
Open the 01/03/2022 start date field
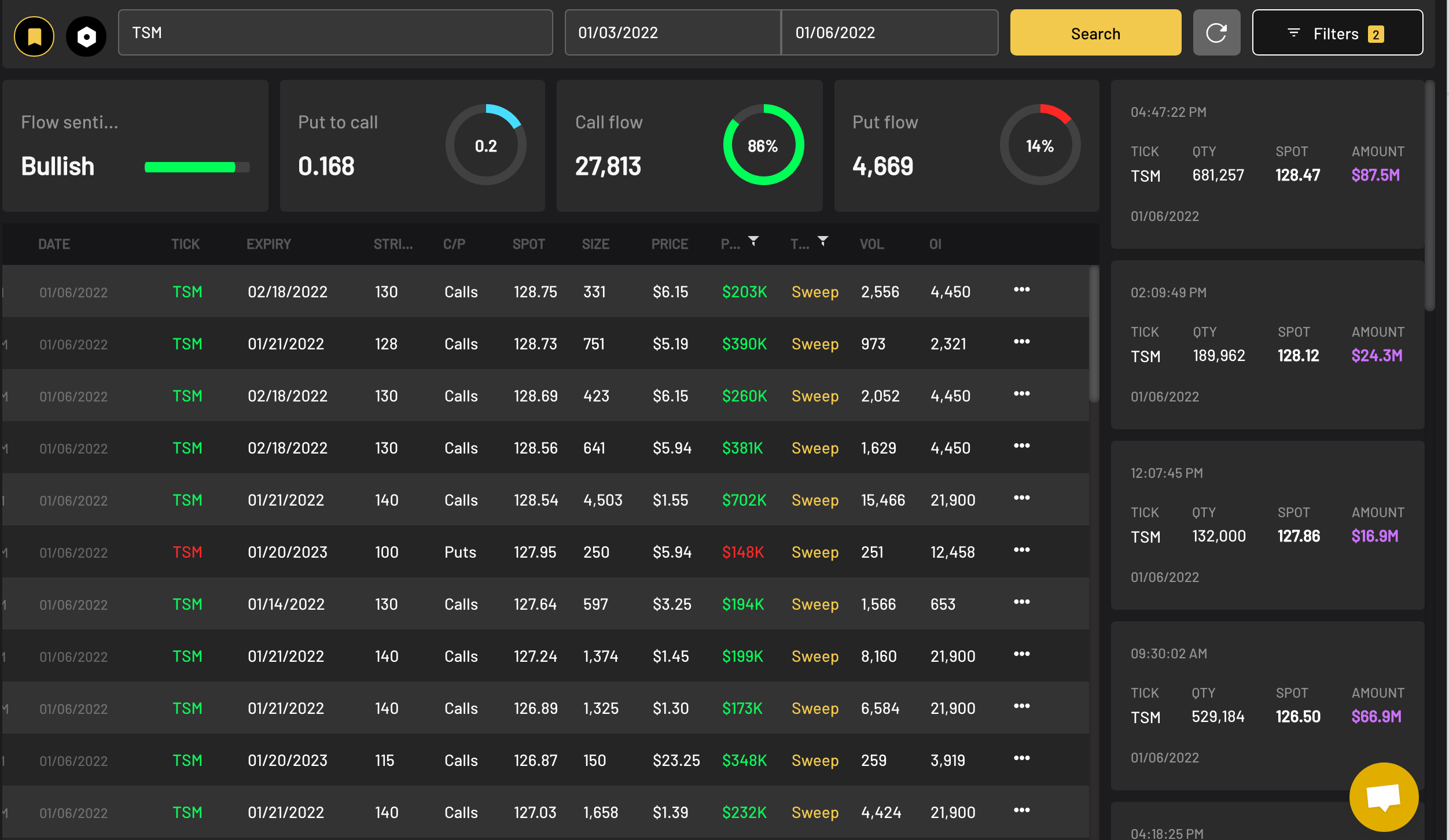(673, 33)
